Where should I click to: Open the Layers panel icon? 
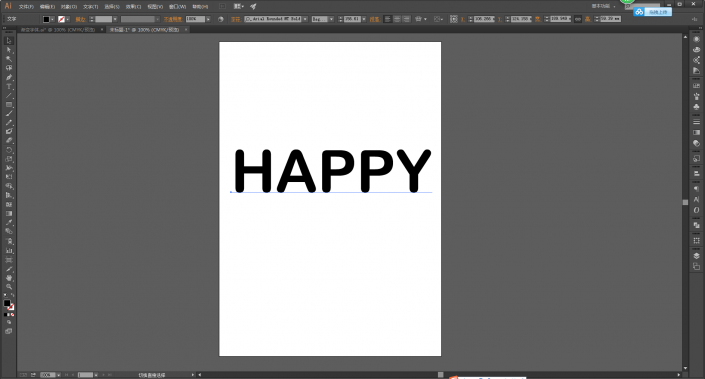(x=696, y=256)
